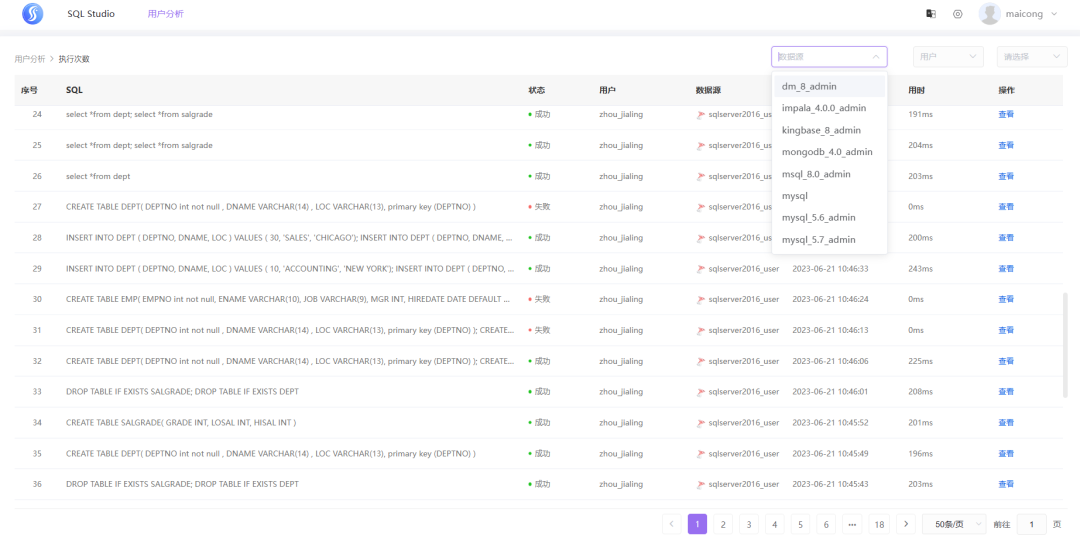This screenshot has height=536, width=1080.
Task: Click timestamp 2023-06-21 10:45:43
Action: coord(830,484)
